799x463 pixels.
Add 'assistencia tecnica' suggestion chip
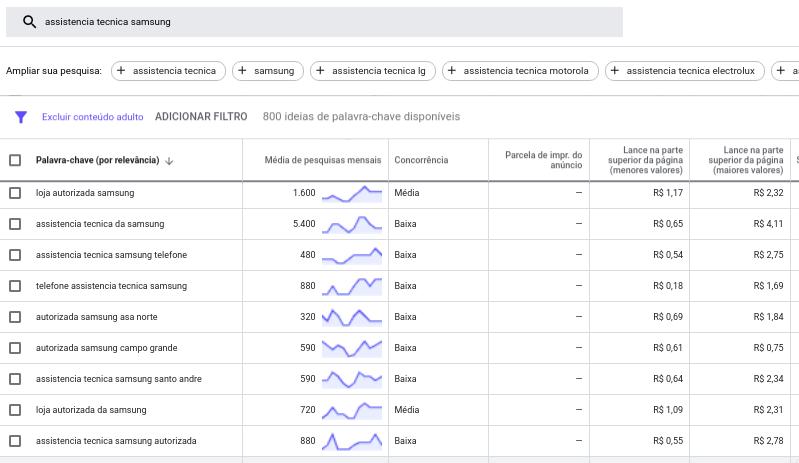[168, 71]
